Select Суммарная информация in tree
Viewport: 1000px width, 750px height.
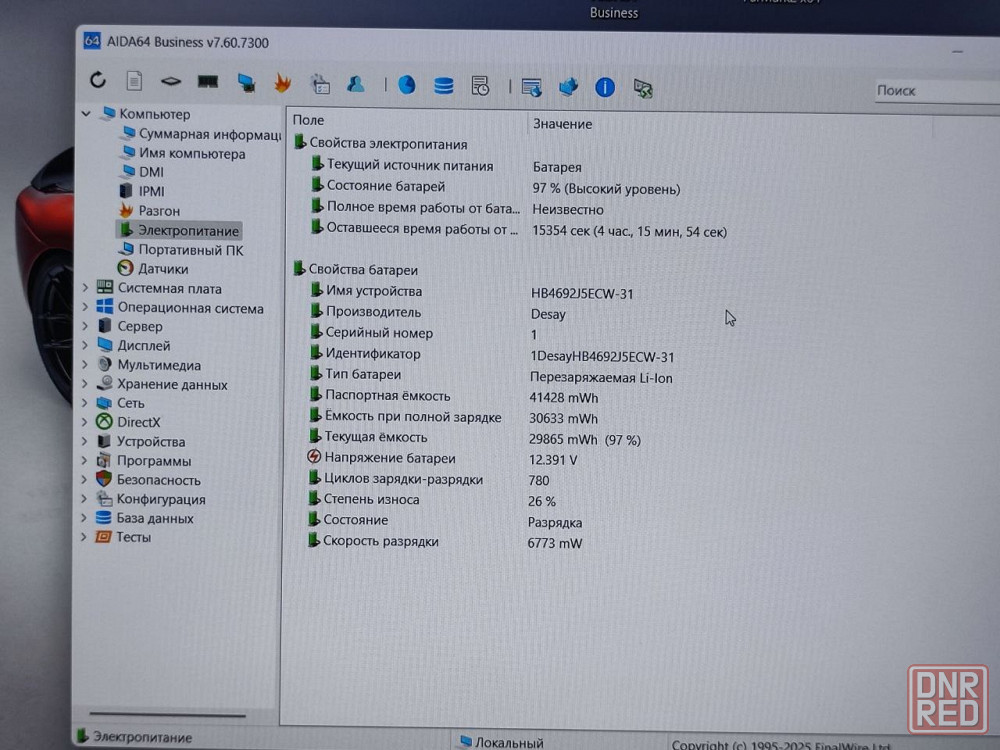202,134
